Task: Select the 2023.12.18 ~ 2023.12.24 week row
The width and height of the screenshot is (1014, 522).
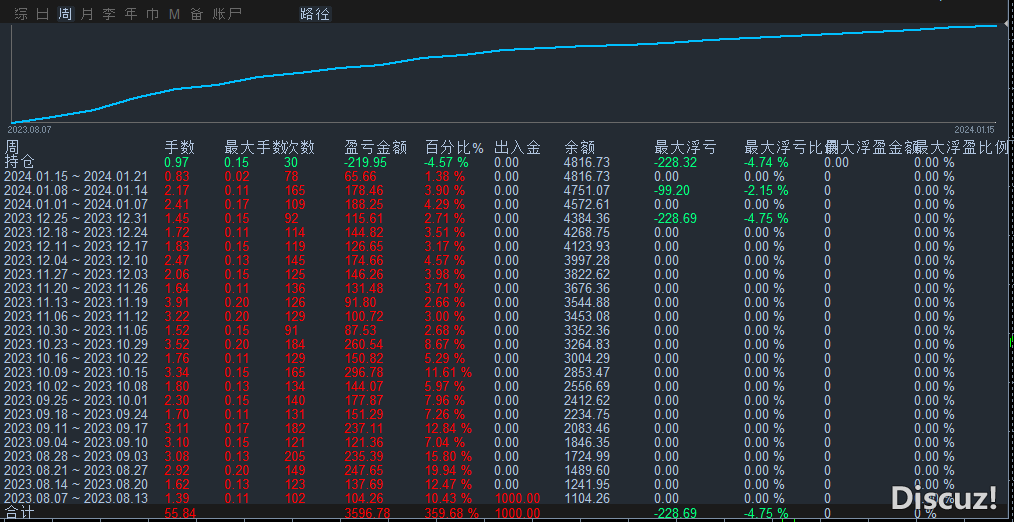Action: point(76,232)
